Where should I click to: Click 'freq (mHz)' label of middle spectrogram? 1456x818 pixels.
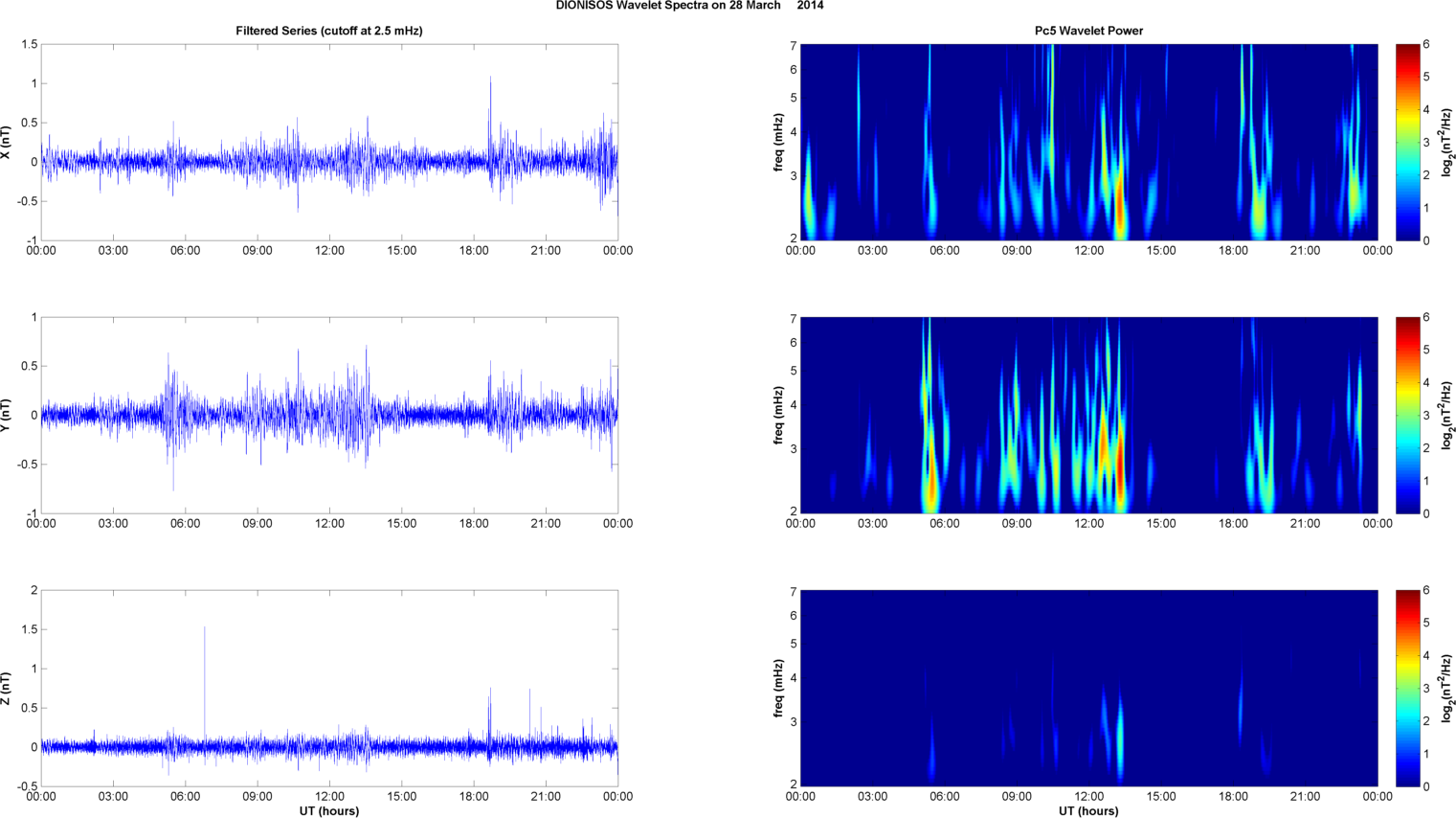click(x=779, y=415)
